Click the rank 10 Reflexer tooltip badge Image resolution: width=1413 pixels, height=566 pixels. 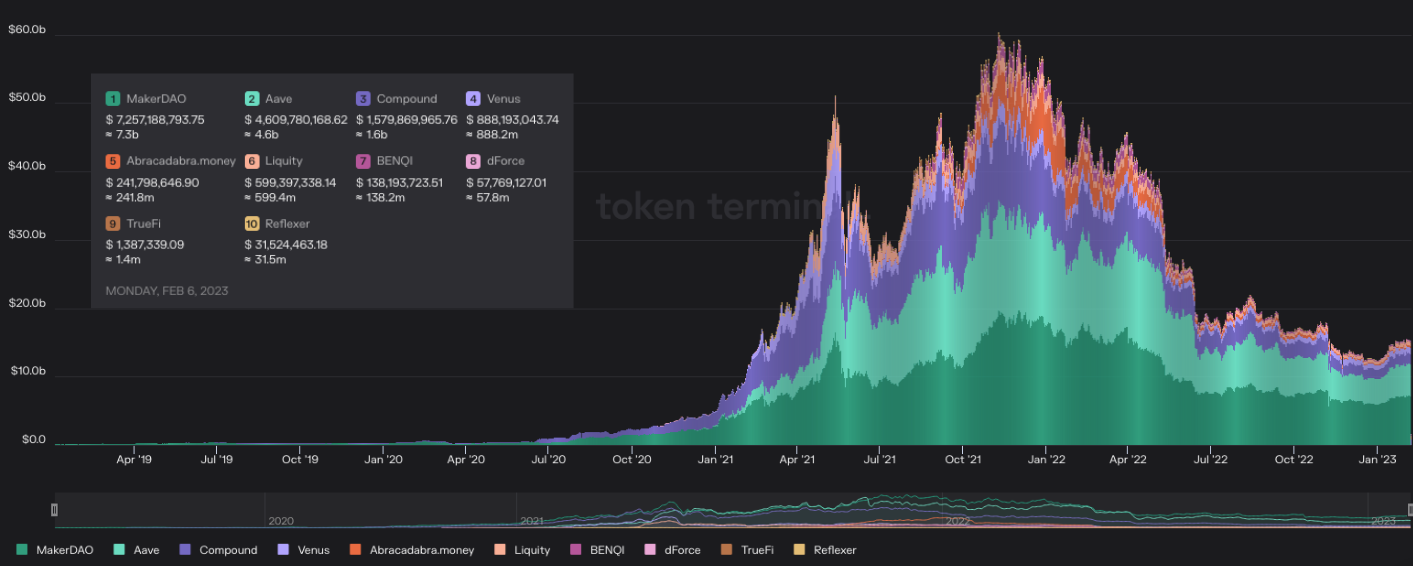point(251,223)
